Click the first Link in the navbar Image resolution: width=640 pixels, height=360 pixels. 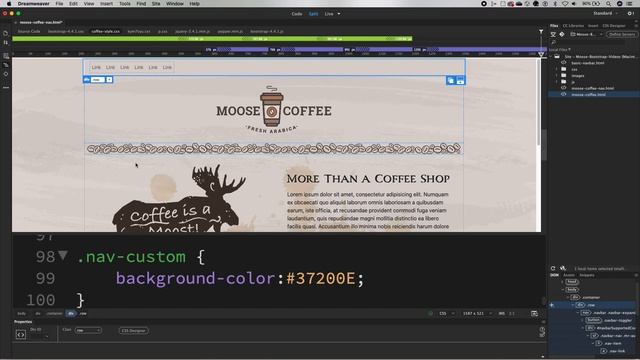(96, 67)
